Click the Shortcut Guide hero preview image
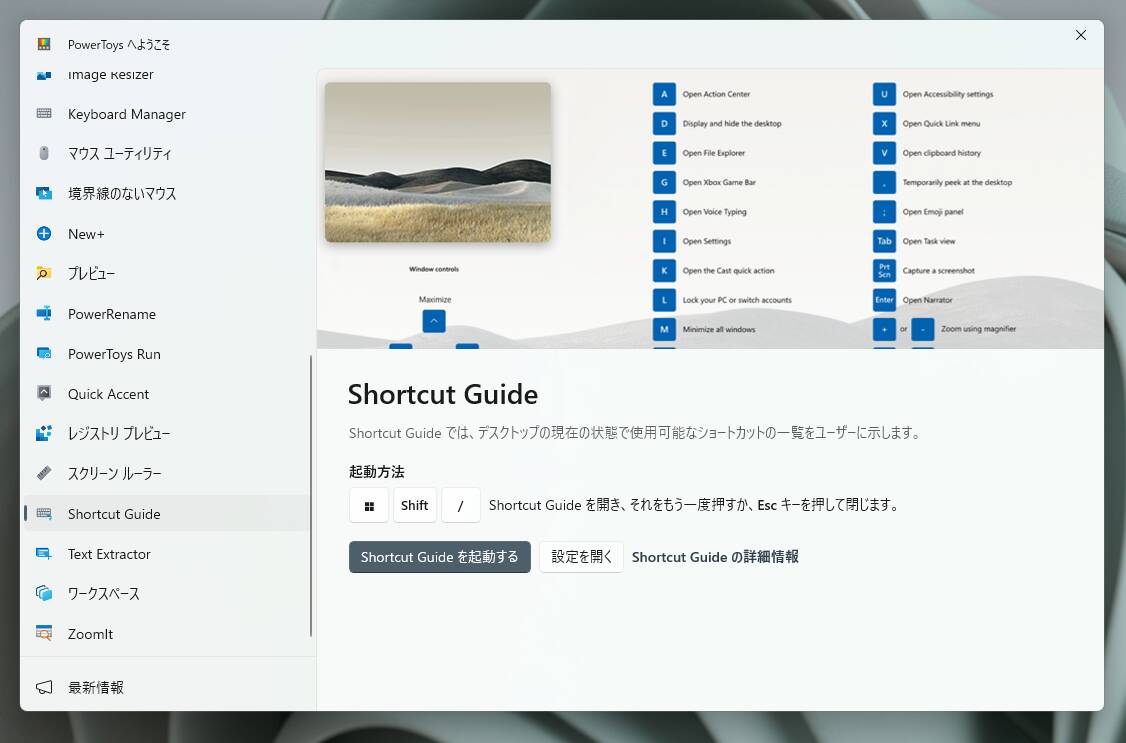Screen dimensions: 1126x743 coord(710,209)
